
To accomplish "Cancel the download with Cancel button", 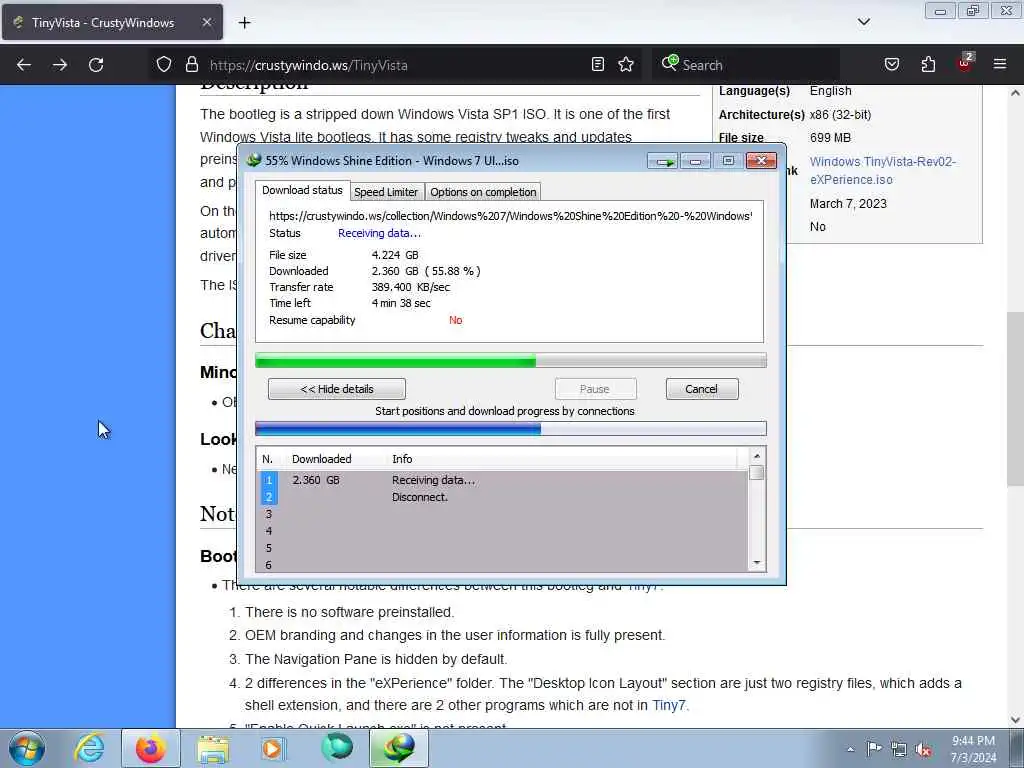I will pos(702,389).
